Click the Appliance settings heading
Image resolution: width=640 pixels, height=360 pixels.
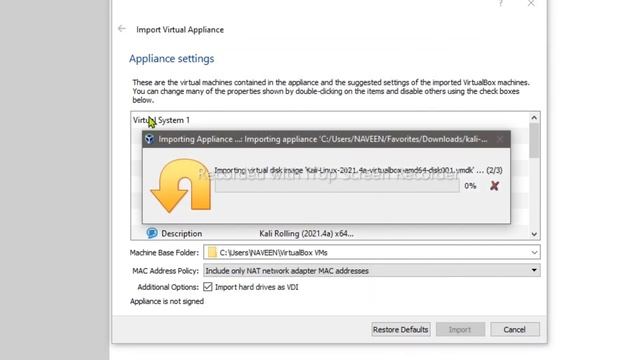pos(171,58)
